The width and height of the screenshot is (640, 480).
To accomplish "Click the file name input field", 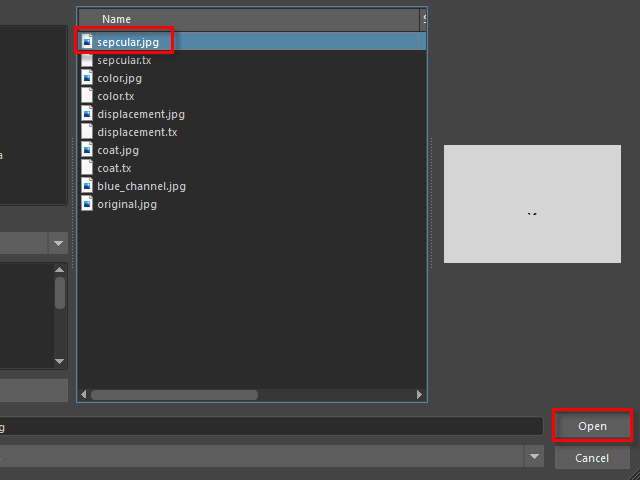I will pyautogui.click(x=270, y=427).
